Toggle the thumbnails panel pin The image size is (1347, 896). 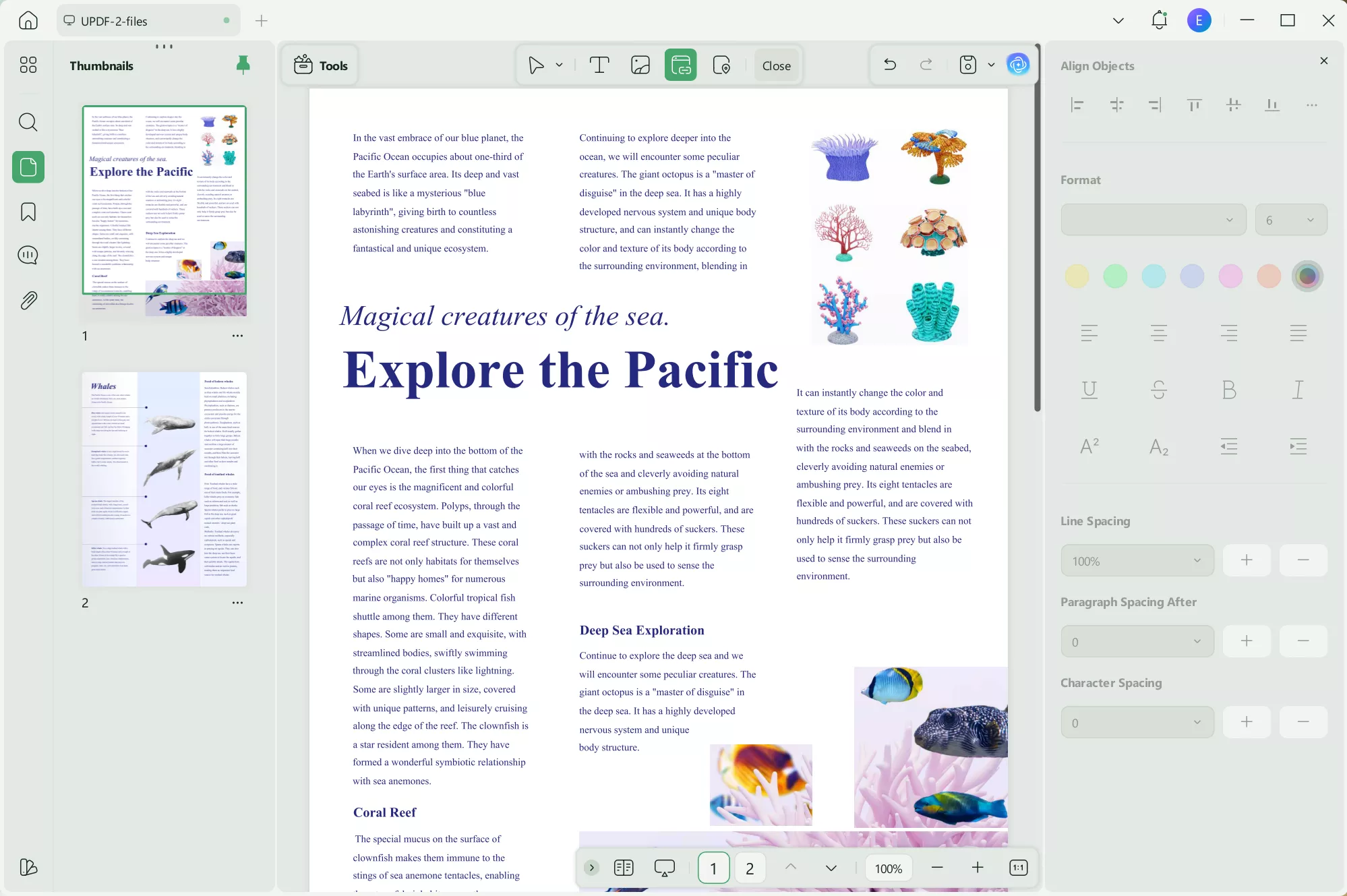click(x=243, y=65)
